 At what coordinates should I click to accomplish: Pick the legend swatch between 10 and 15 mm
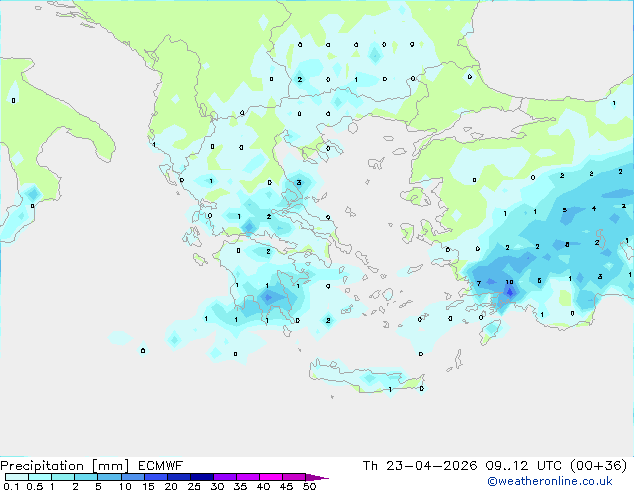[x=133, y=477]
